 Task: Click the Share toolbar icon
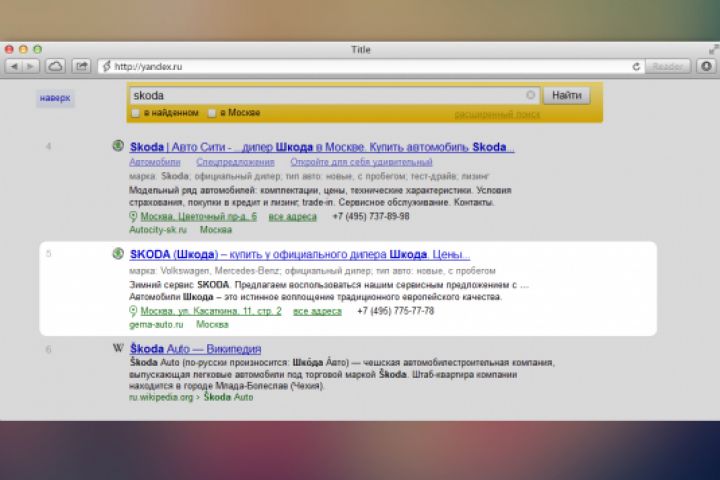click(81, 67)
